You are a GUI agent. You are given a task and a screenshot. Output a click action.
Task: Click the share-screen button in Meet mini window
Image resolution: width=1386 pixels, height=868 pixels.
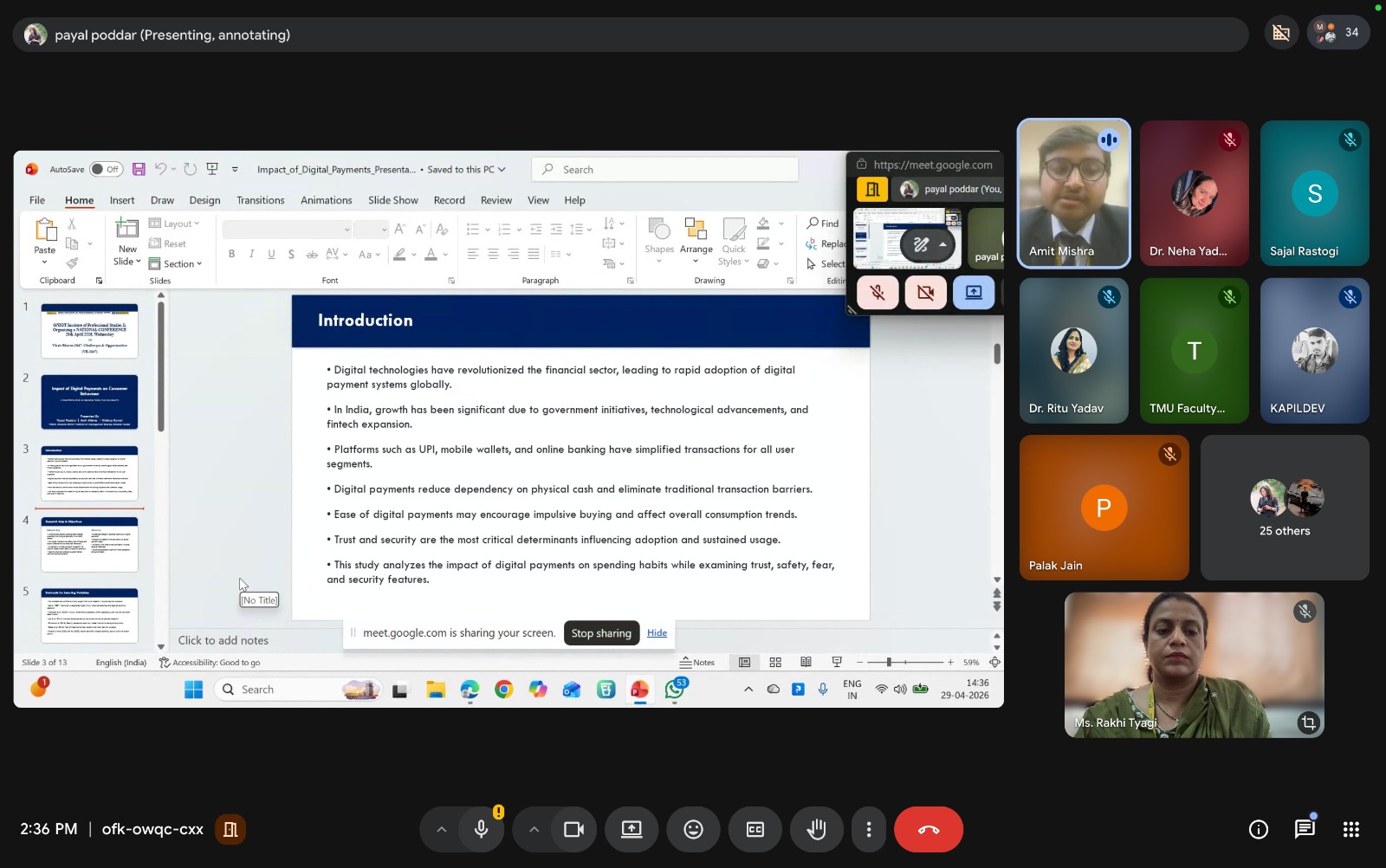[974, 293]
